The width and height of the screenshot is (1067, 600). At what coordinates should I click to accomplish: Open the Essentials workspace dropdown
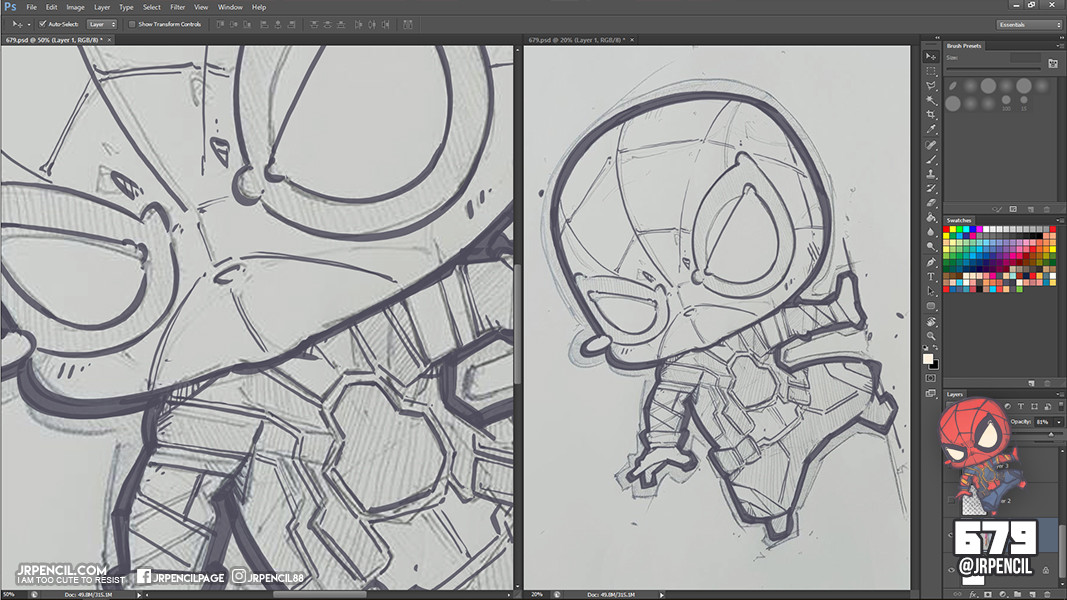pos(1030,24)
